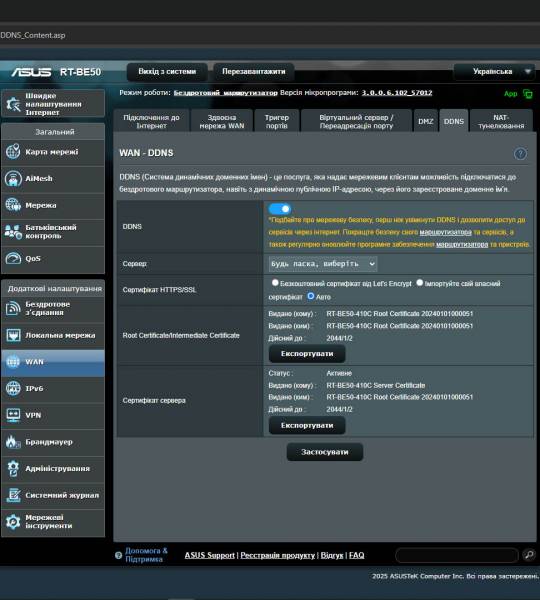Click the Додаткові налаштування section header

point(55,289)
